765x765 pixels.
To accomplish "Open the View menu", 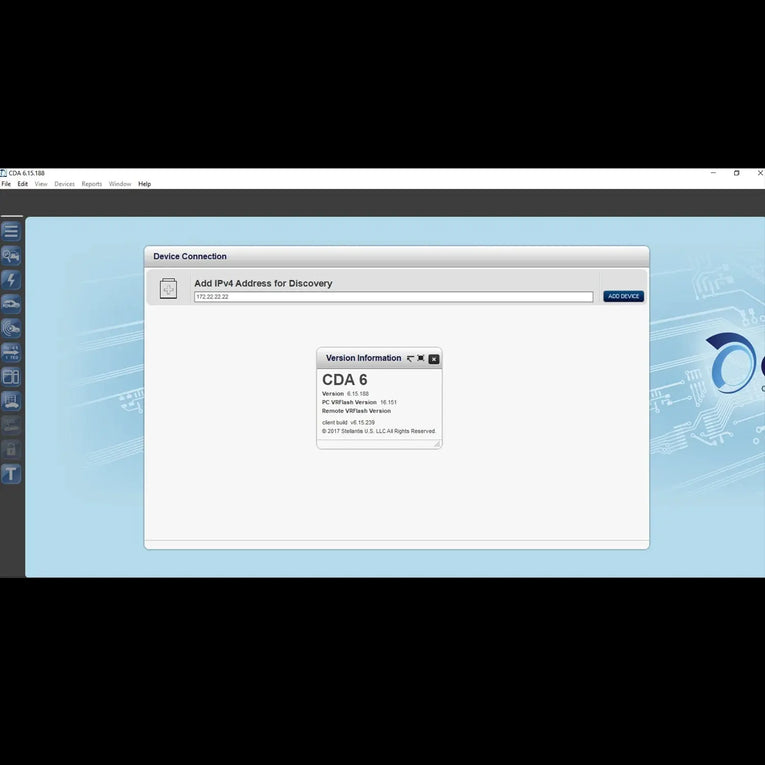I will [41, 184].
